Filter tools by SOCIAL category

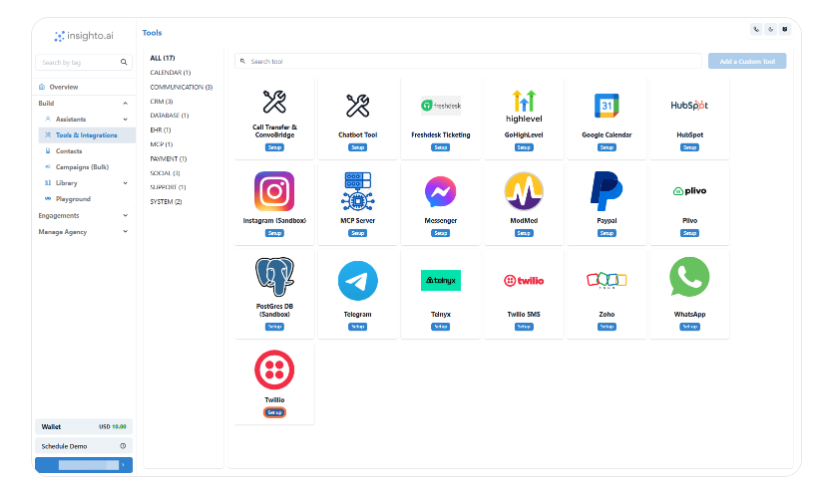coord(165,173)
